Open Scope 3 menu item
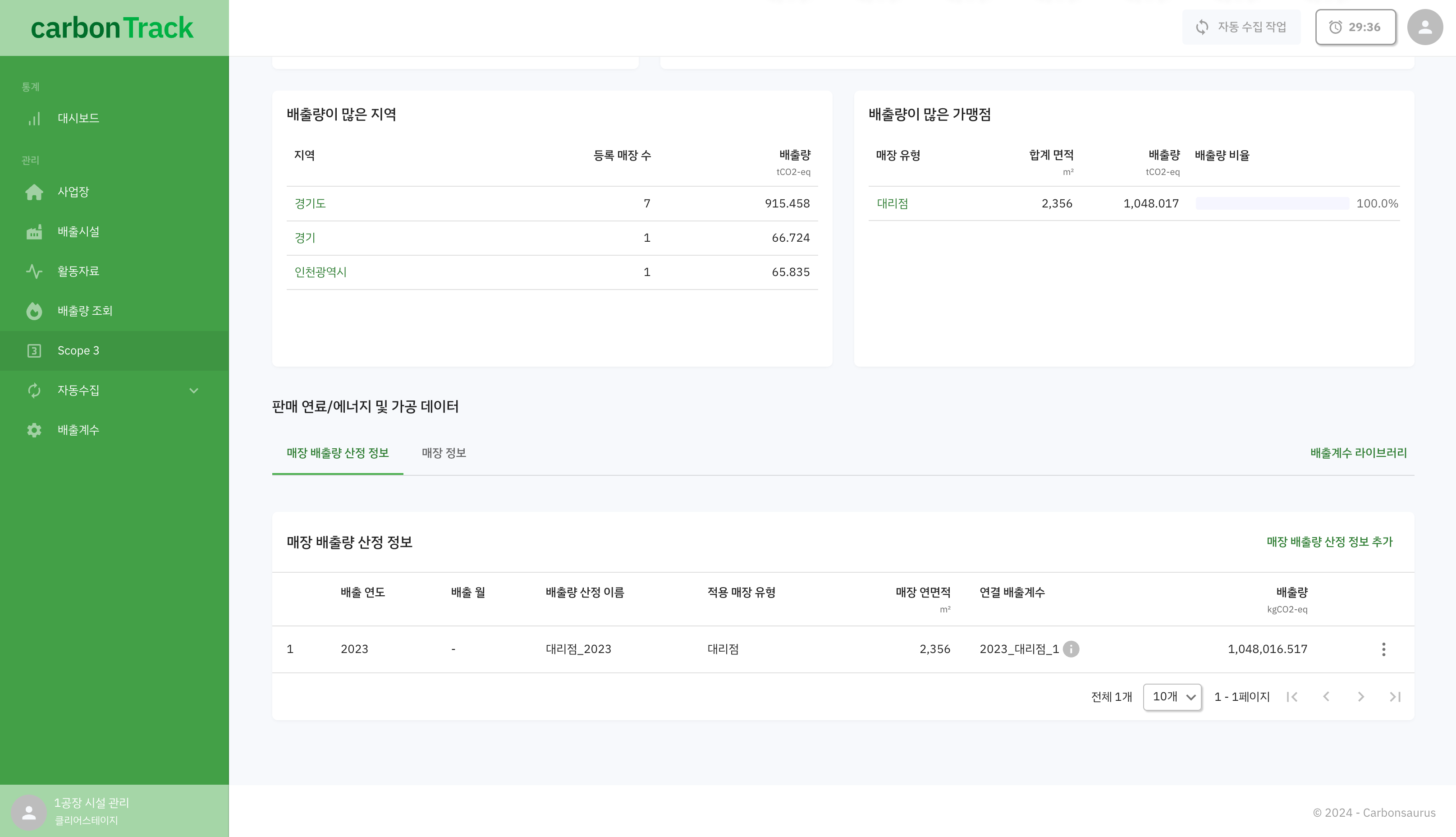The image size is (1456, 837). [x=114, y=351]
